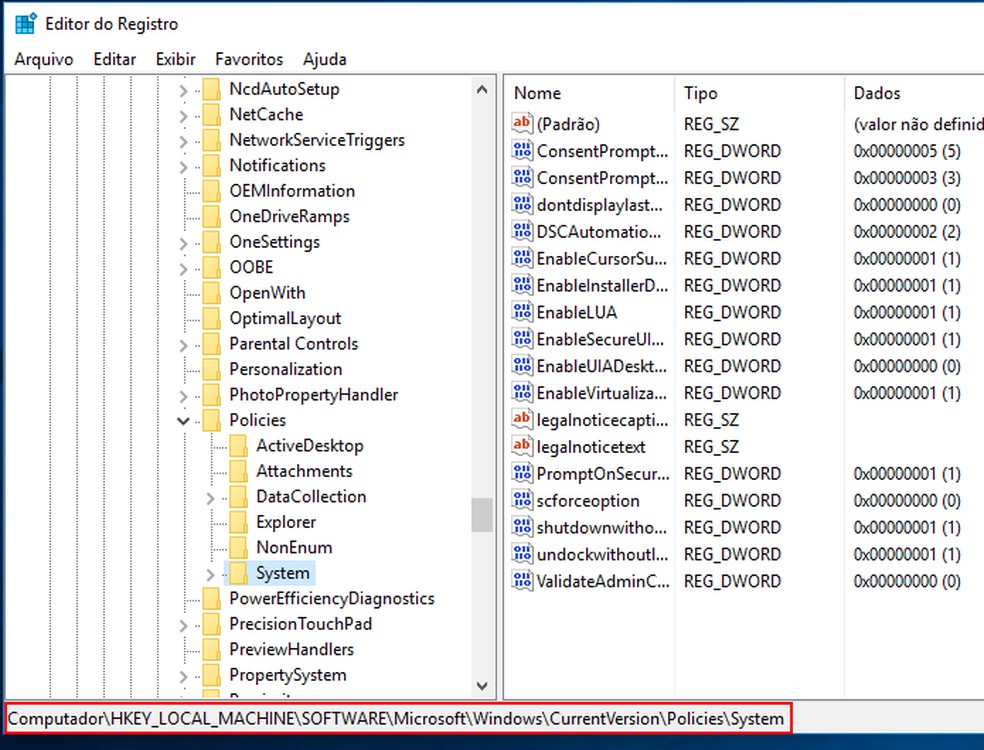
Task: Click the DSCAutomatio DWORD icon
Action: [x=522, y=231]
